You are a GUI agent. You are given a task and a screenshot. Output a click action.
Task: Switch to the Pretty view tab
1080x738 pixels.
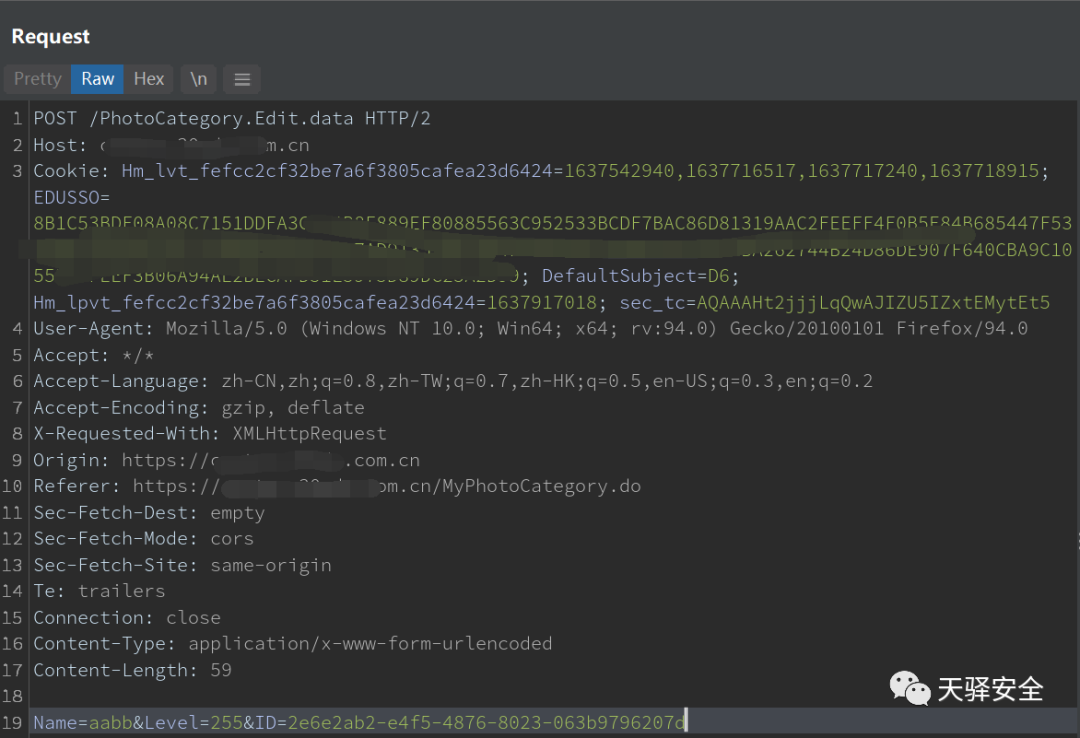(x=38, y=79)
